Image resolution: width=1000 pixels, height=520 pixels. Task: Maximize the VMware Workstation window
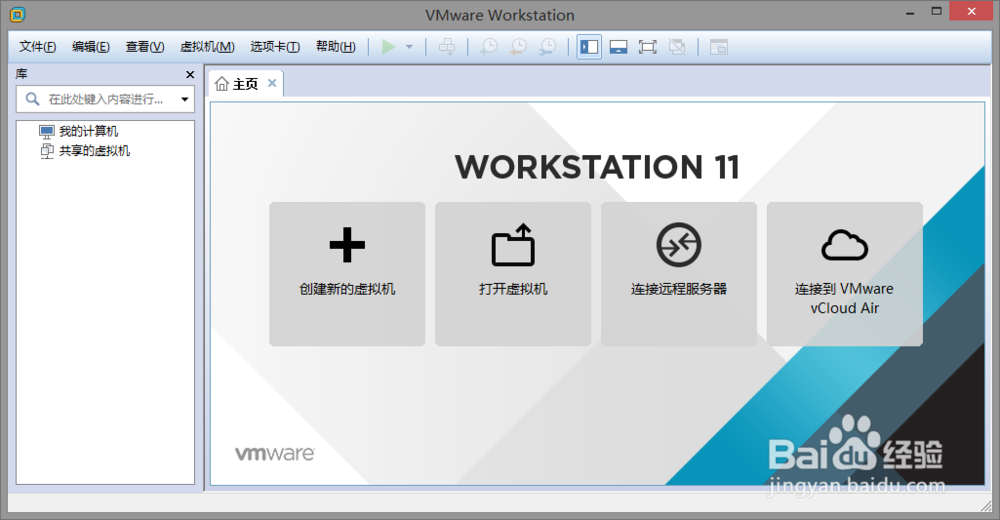936,11
